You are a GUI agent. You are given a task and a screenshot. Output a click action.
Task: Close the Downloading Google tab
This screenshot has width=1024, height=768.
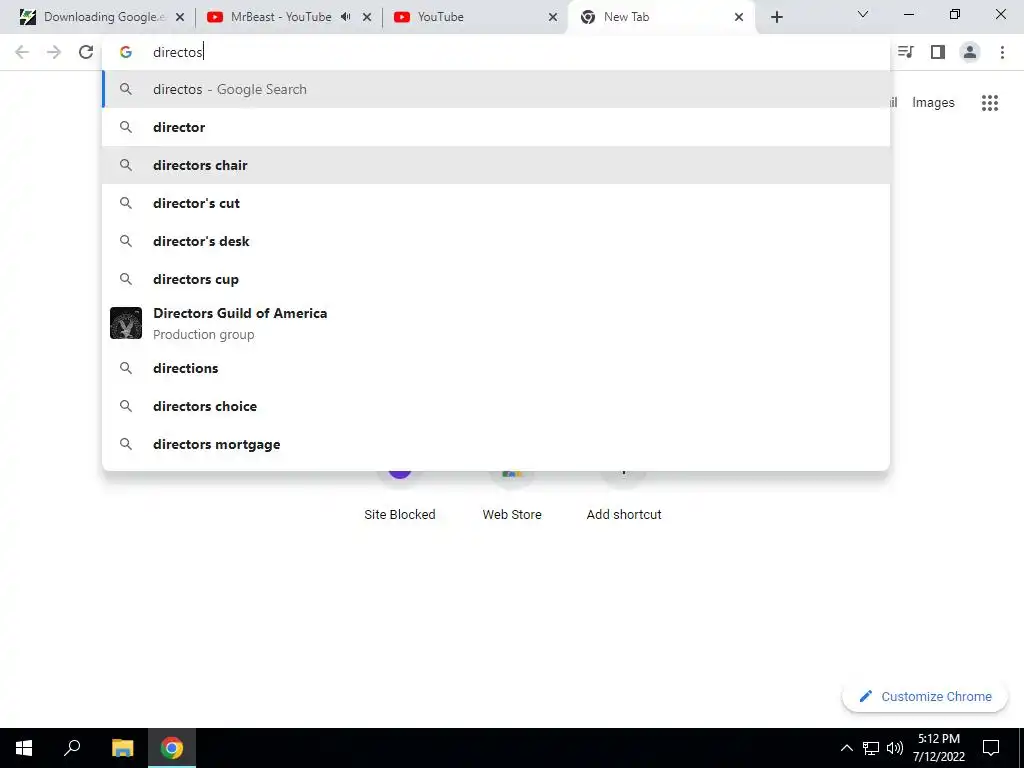[180, 17]
